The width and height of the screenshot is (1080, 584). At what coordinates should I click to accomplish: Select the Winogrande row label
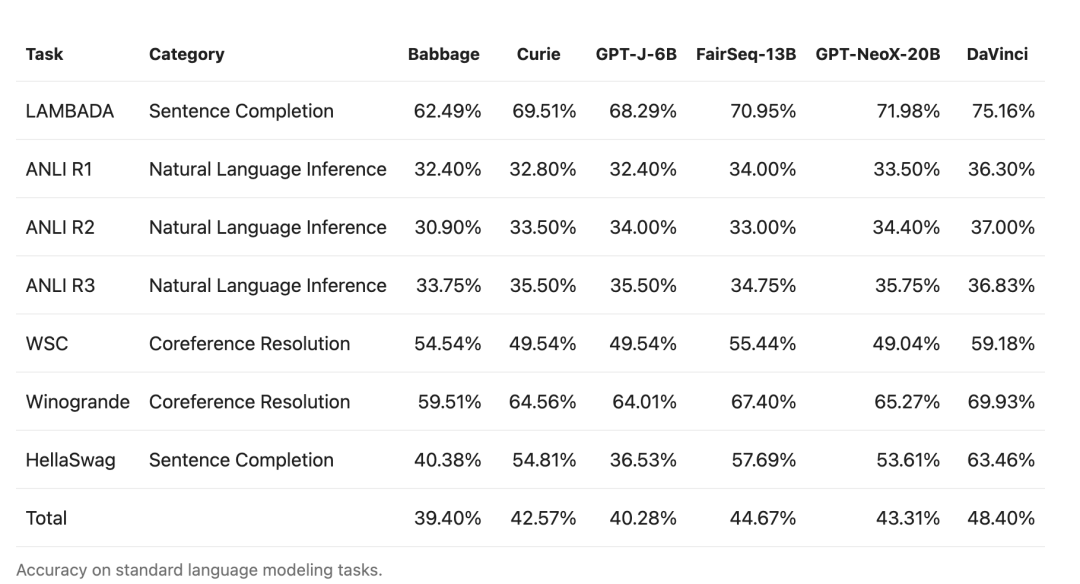77,401
